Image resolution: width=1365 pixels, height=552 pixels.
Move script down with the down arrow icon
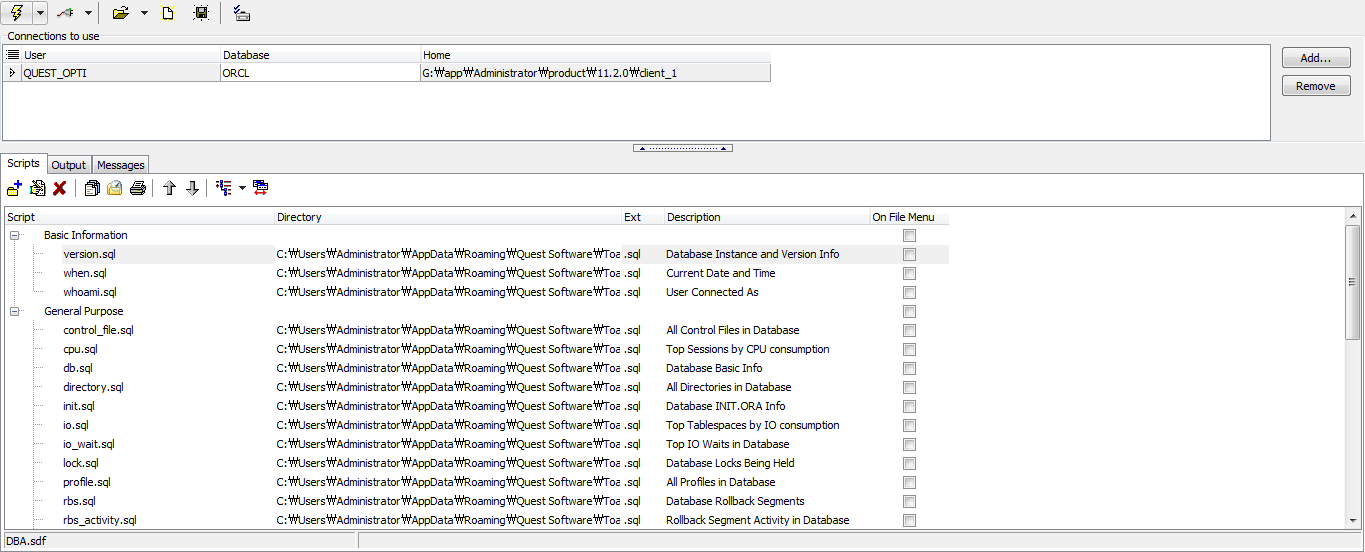pos(192,188)
